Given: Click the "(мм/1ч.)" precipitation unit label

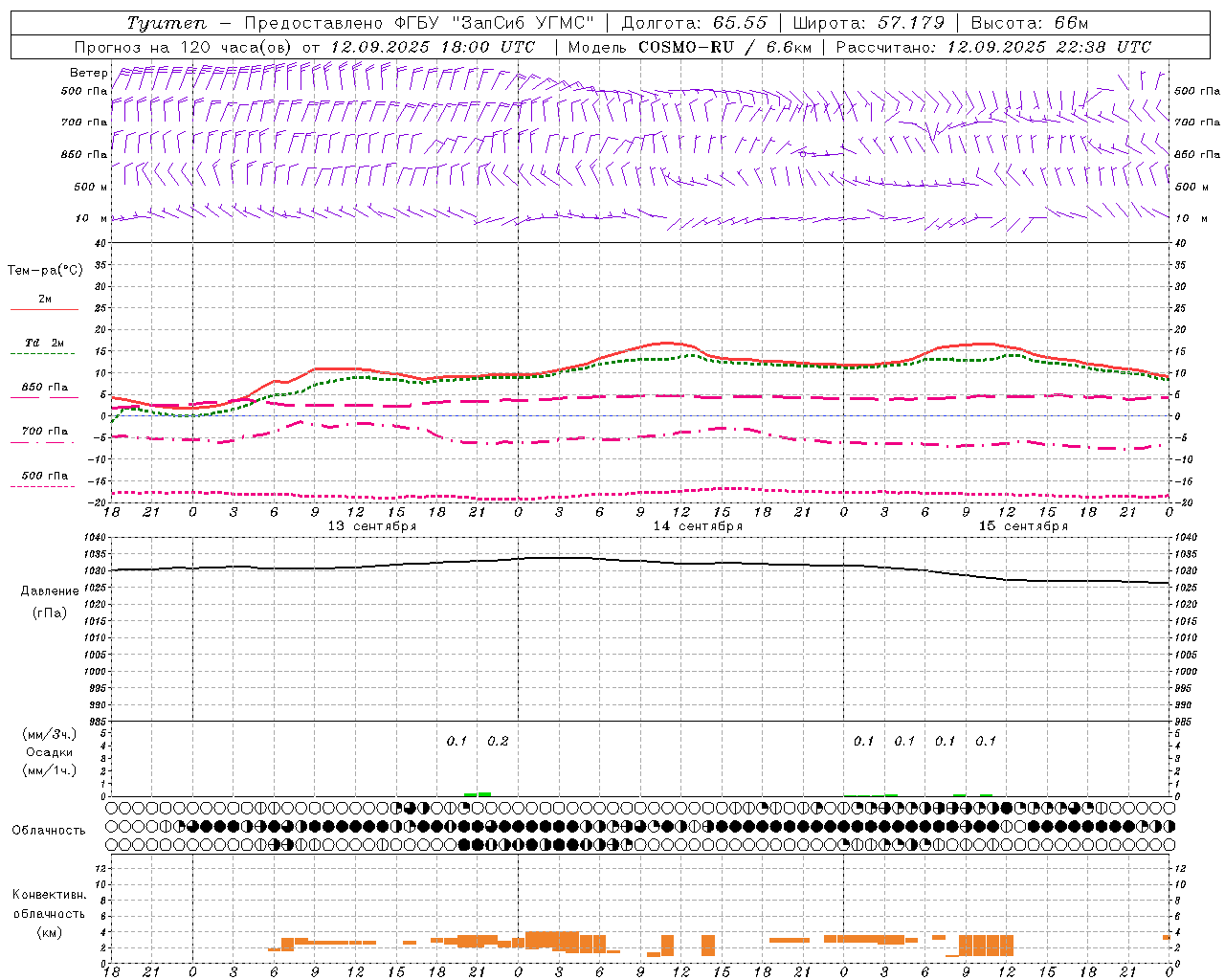Looking at the screenshot, I should 49,770.
